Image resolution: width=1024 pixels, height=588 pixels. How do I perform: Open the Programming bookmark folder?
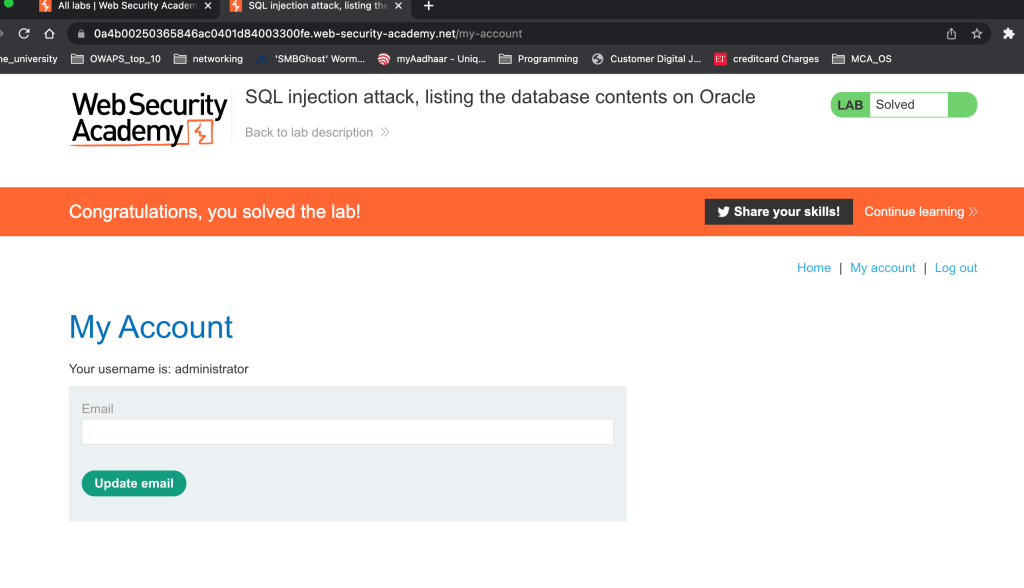click(x=539, y=59)
